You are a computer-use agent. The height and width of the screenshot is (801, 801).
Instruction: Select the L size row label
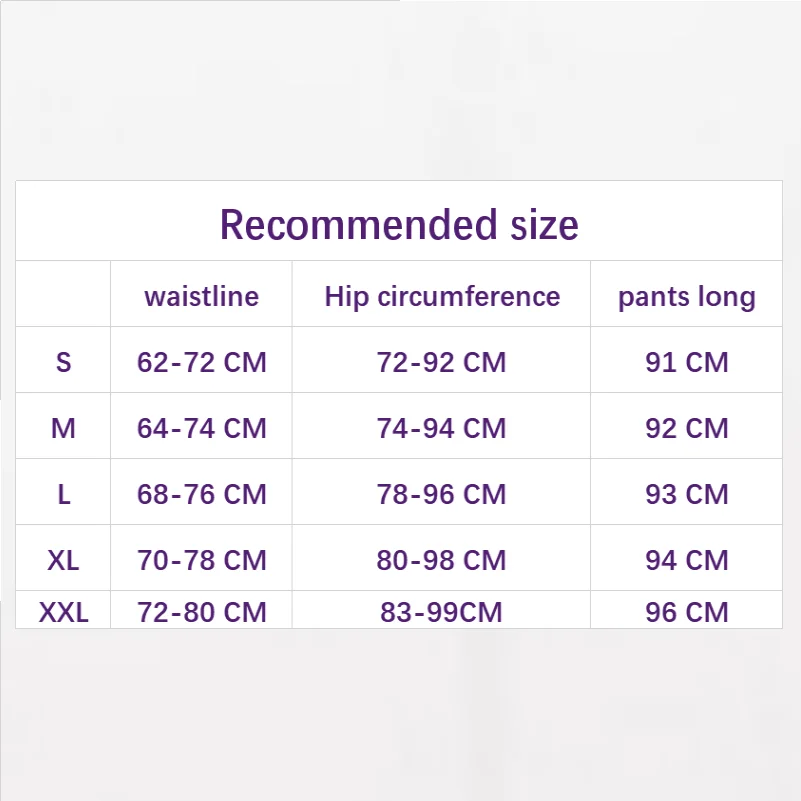point(63,494)
